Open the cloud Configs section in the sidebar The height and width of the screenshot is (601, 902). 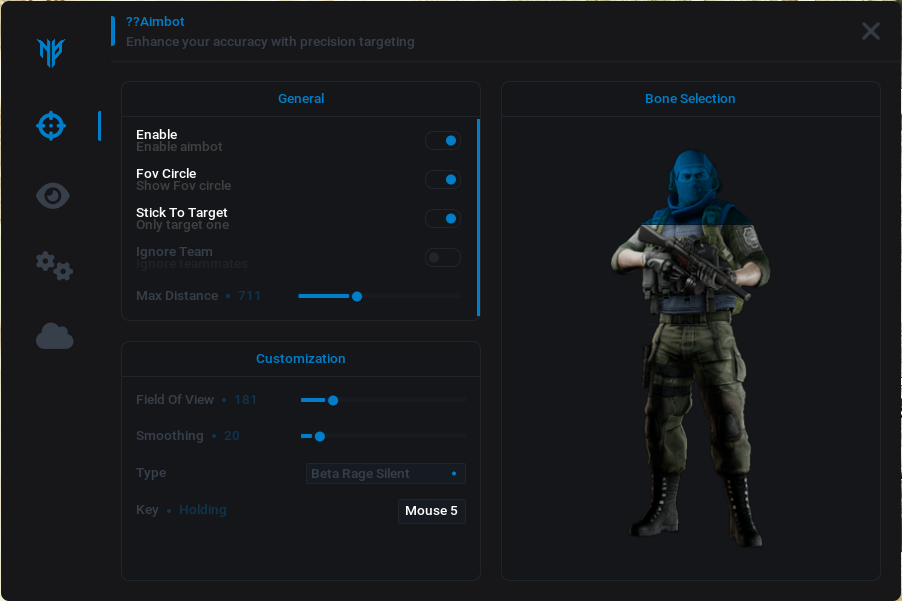[x=55, y=336]
